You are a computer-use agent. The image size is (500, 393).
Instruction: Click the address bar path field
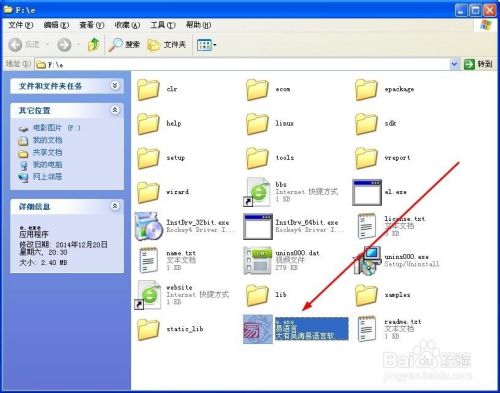point(242,64)
